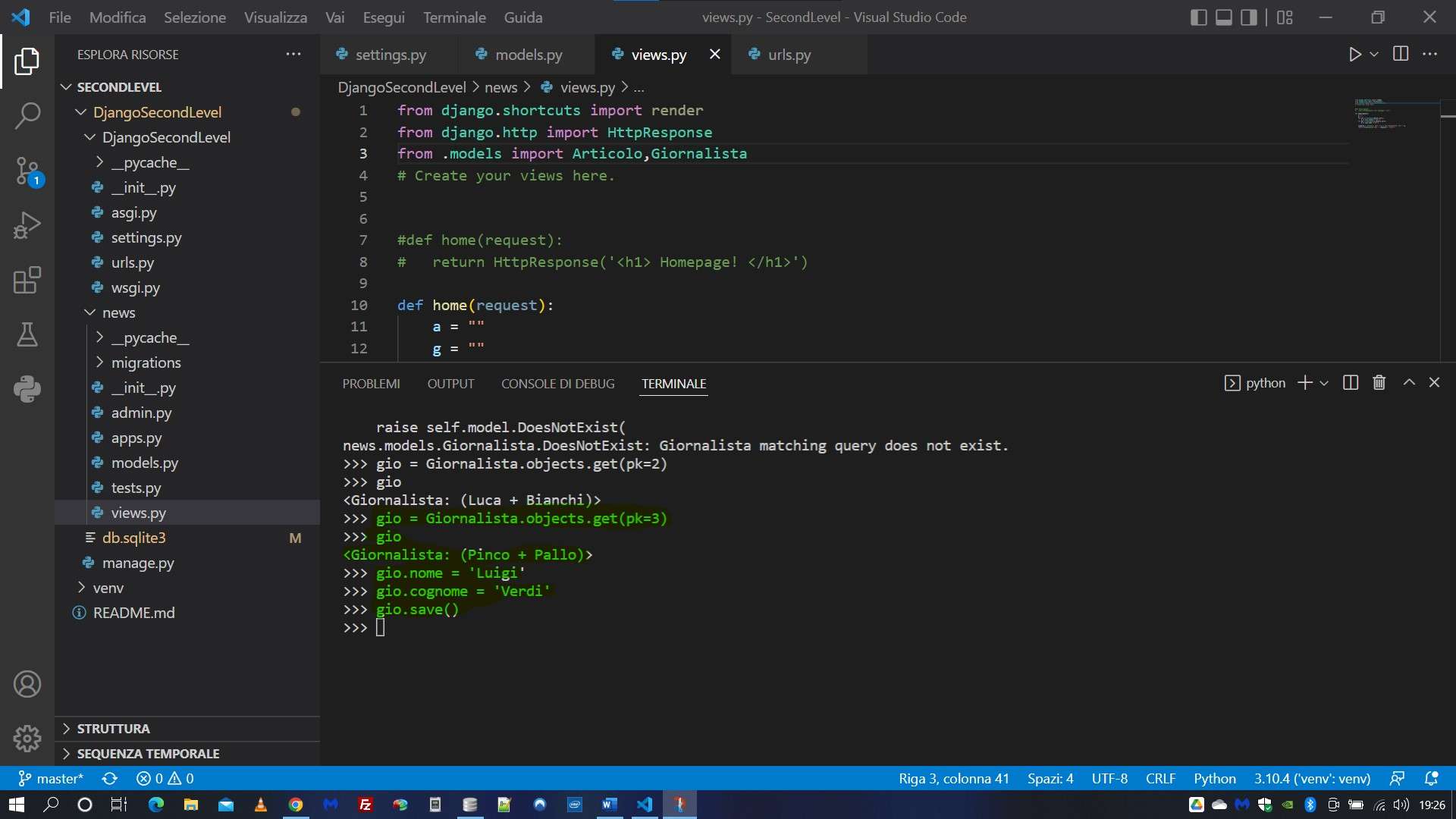
Task: Split the terminal panel
Action: [1351, 383]
